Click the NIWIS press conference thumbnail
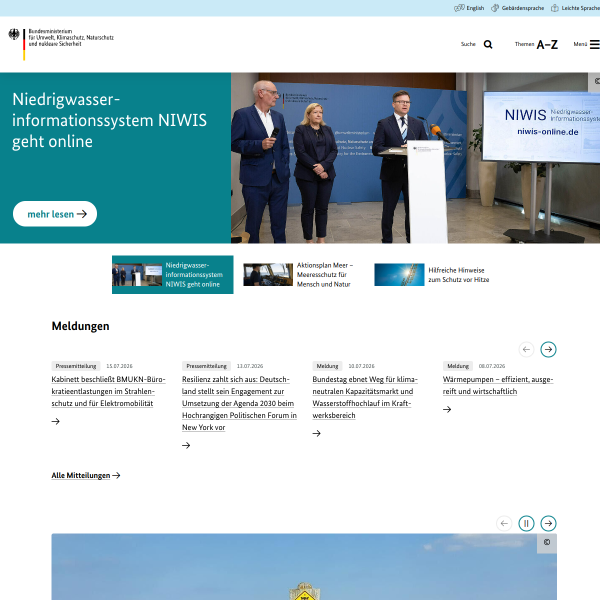The image size is (600, 600). pyautogui.click(x=137, y=275)
